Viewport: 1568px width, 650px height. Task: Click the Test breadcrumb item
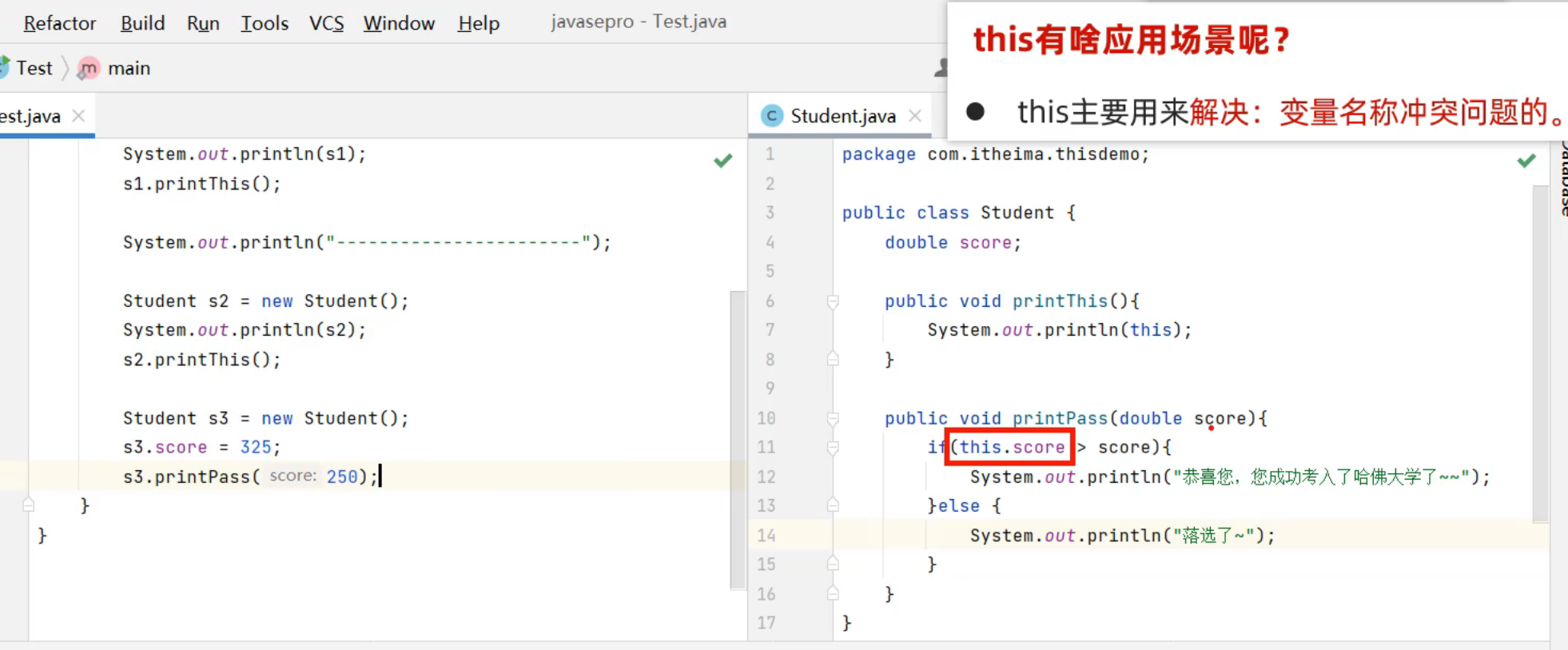point(34,68)
